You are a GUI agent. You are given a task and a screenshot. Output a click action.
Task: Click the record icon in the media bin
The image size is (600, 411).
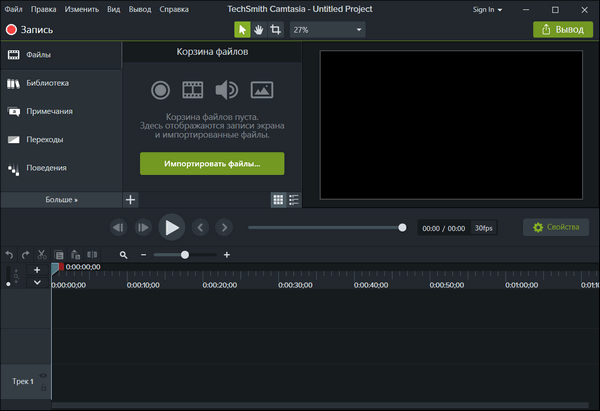tap(160, 90)
